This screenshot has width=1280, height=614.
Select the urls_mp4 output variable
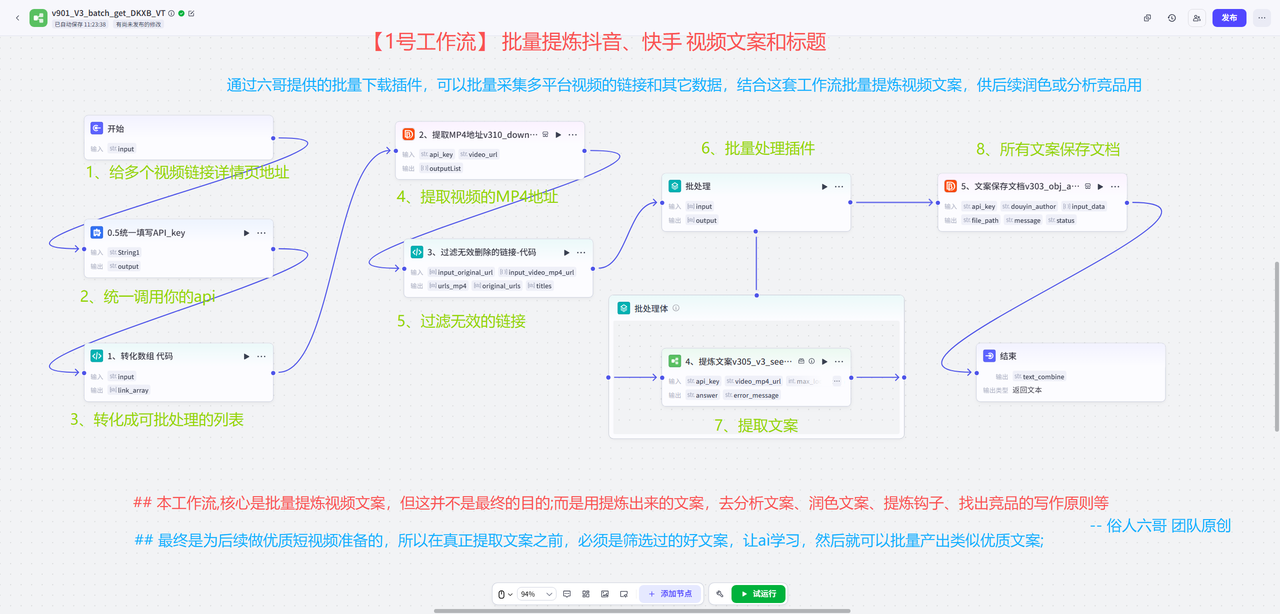(x=448, y=286)
